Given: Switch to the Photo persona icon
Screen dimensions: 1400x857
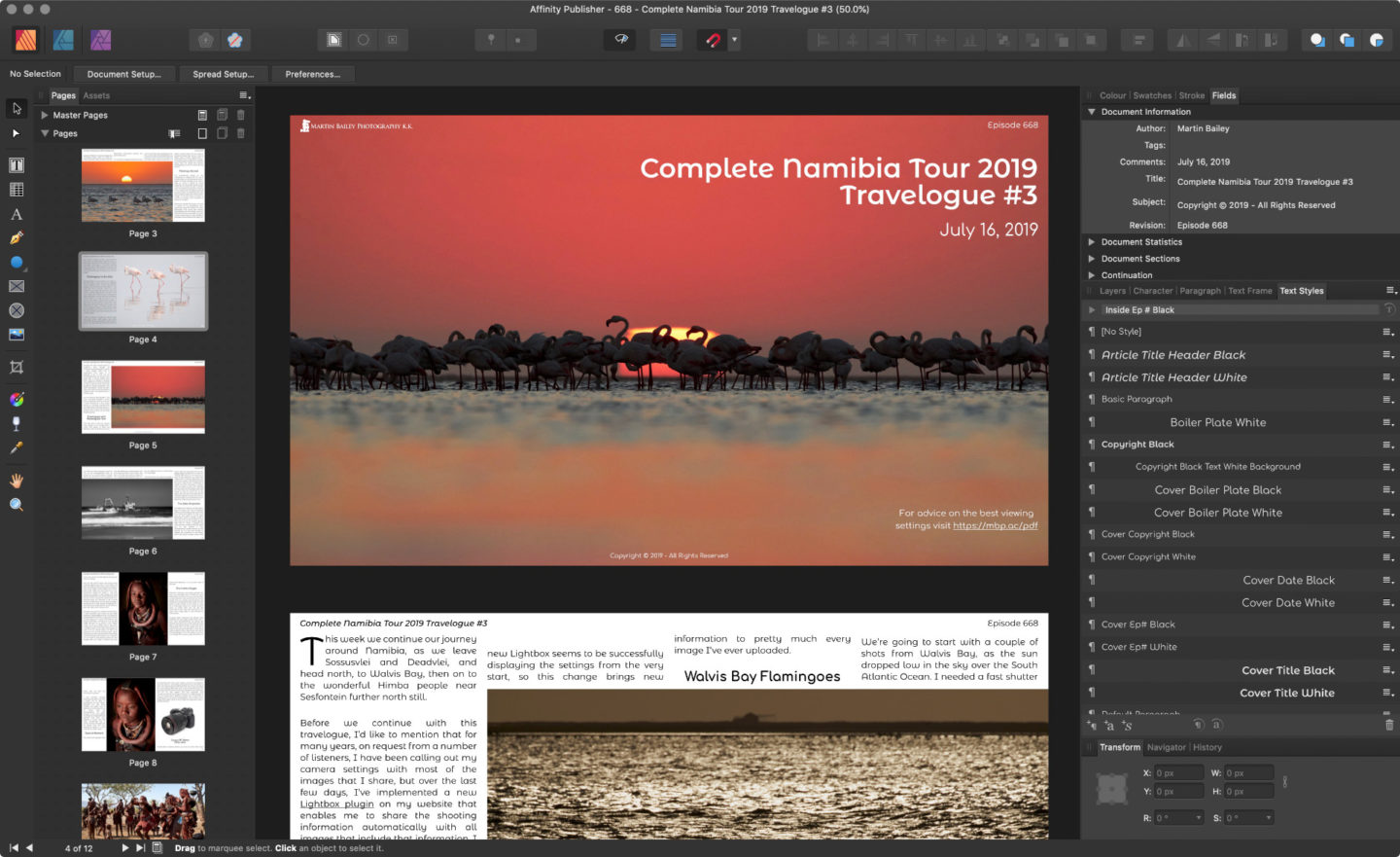Looking at the screenshot, I should point(100,40).
